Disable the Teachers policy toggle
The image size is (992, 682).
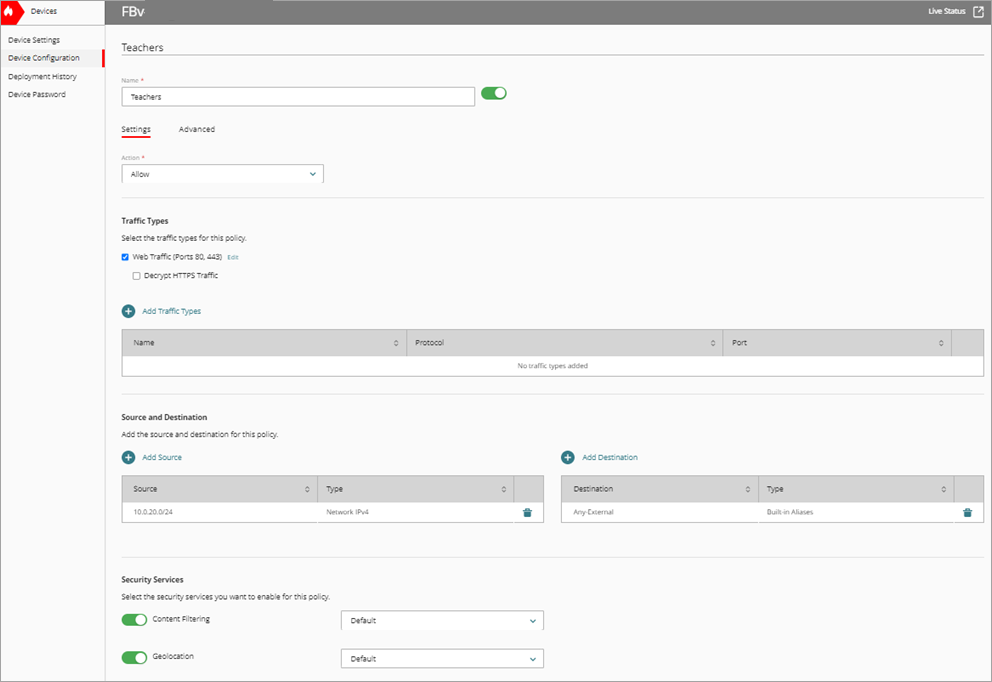point(493,91)
